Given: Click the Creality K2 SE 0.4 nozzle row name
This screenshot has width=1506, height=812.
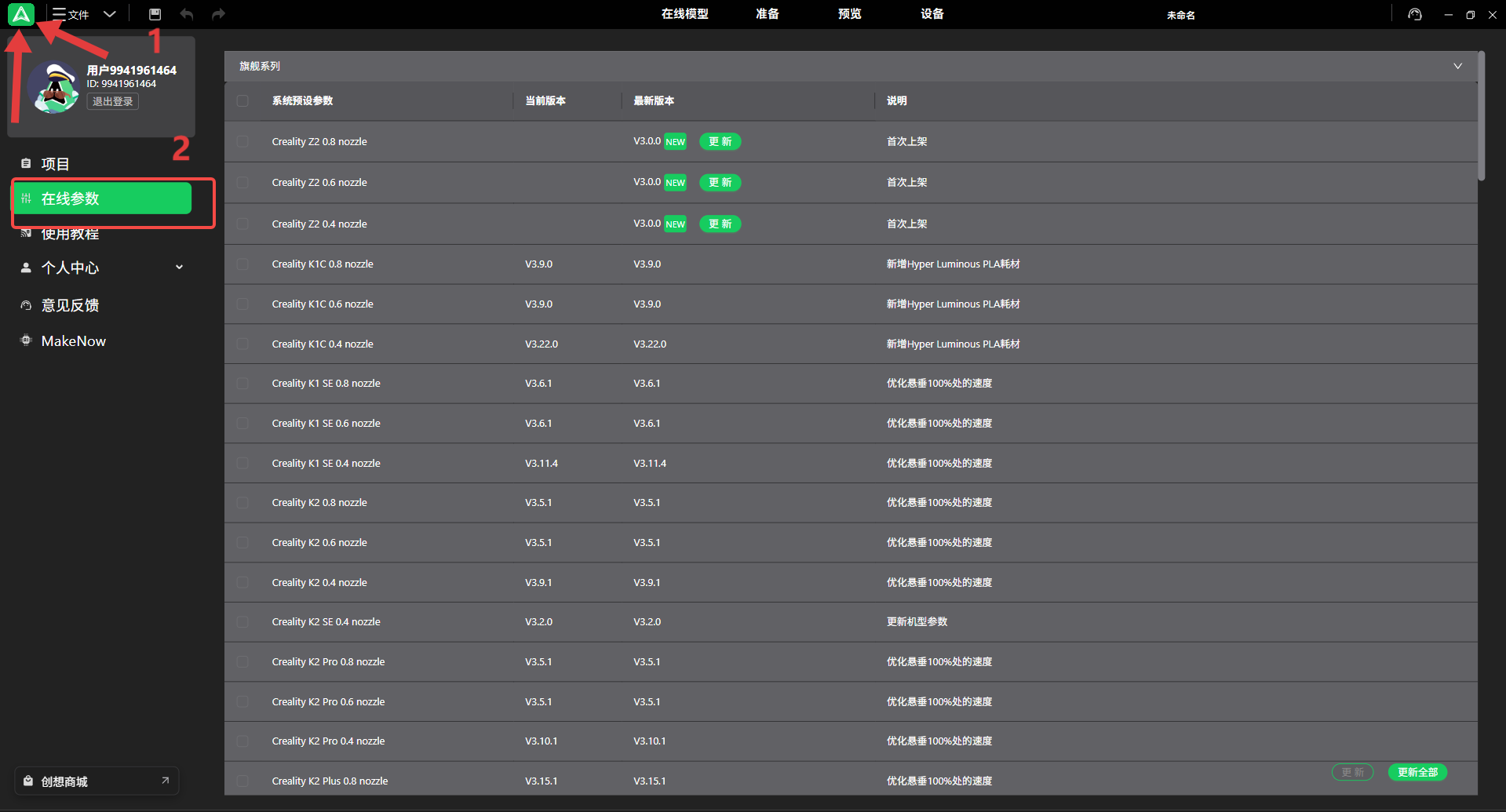Looking at the screenshot, I should [326, 621].
